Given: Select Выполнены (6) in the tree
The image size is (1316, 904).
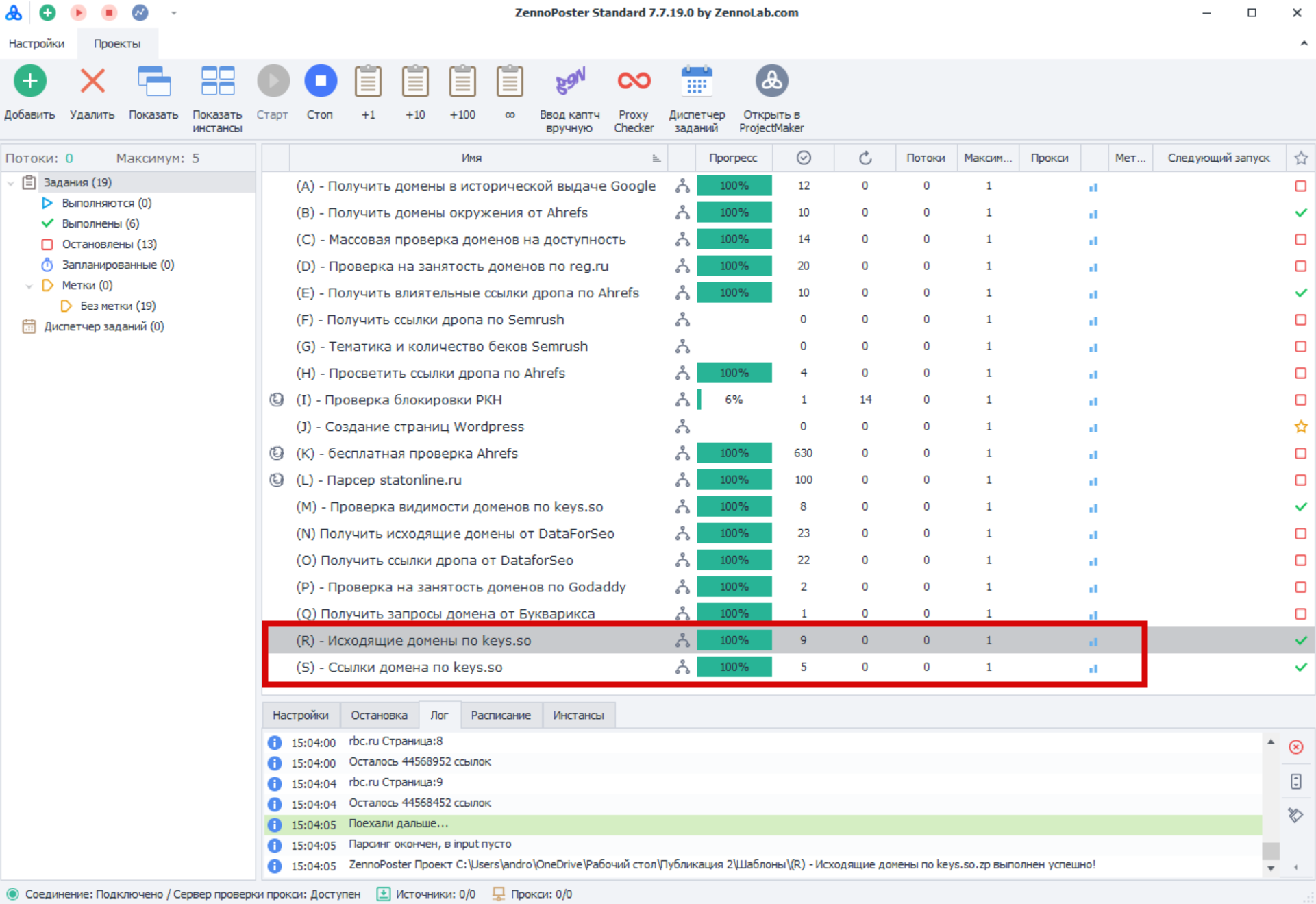Looking at the screenshot, I should tap(101, 223).
